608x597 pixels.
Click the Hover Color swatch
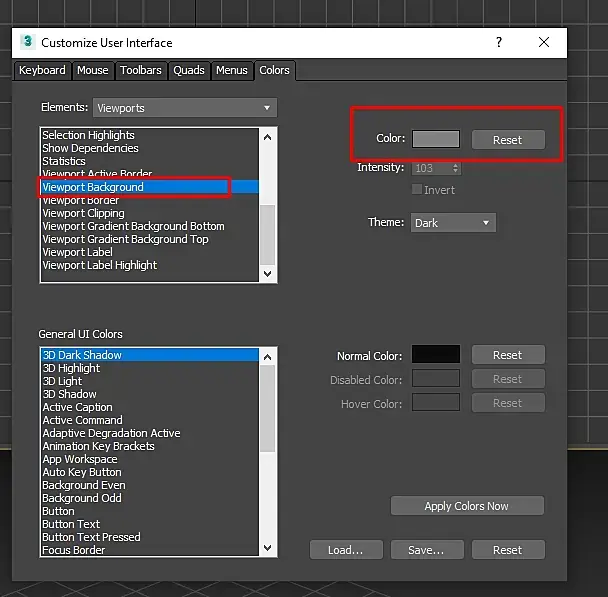(x=436, y=403)
